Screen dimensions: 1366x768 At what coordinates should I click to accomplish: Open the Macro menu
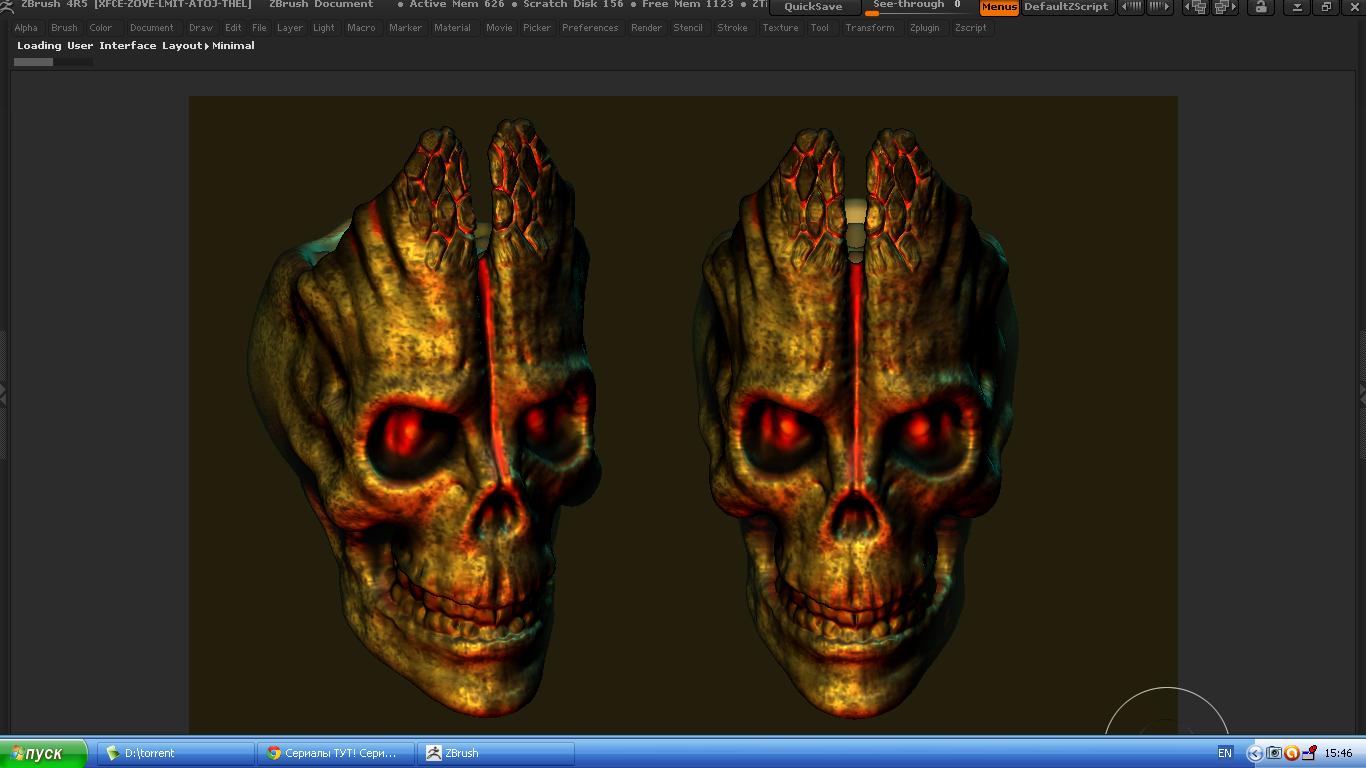tap(361, 28)
